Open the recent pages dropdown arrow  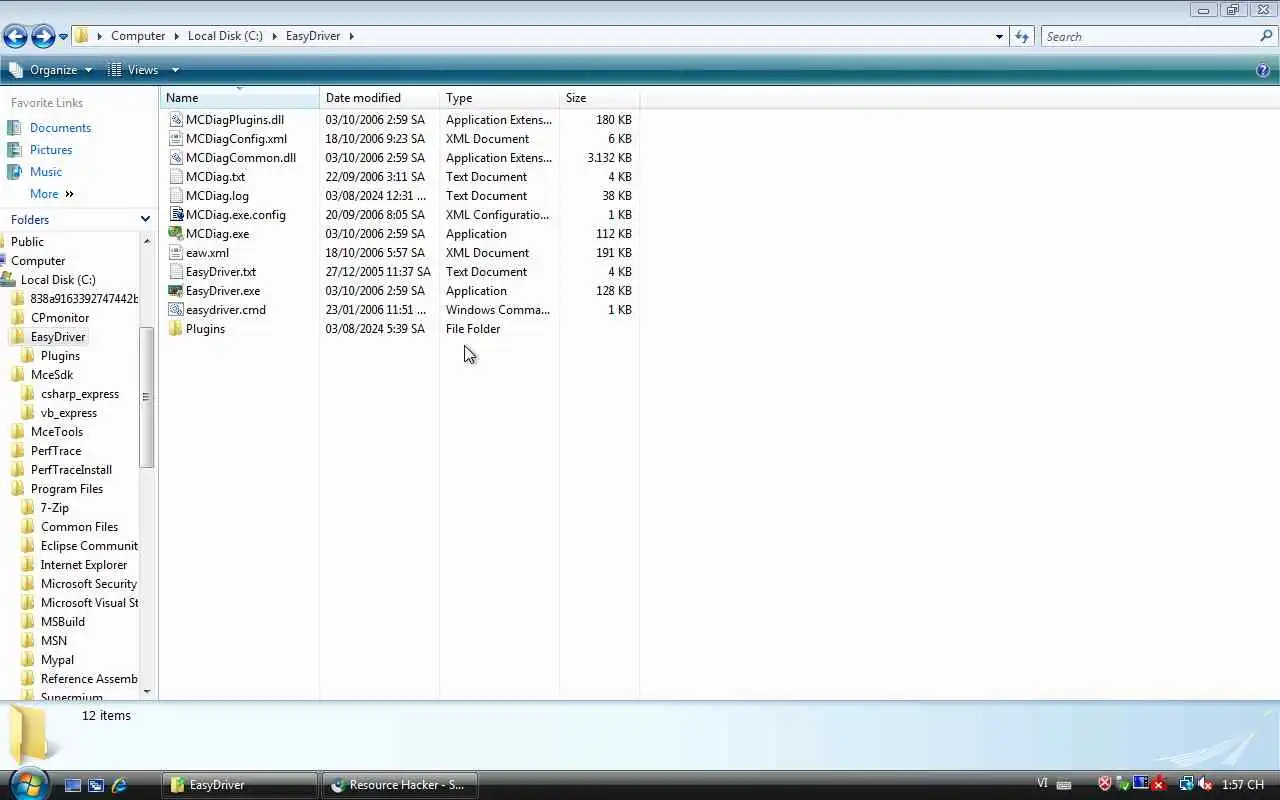pos(63,37)
